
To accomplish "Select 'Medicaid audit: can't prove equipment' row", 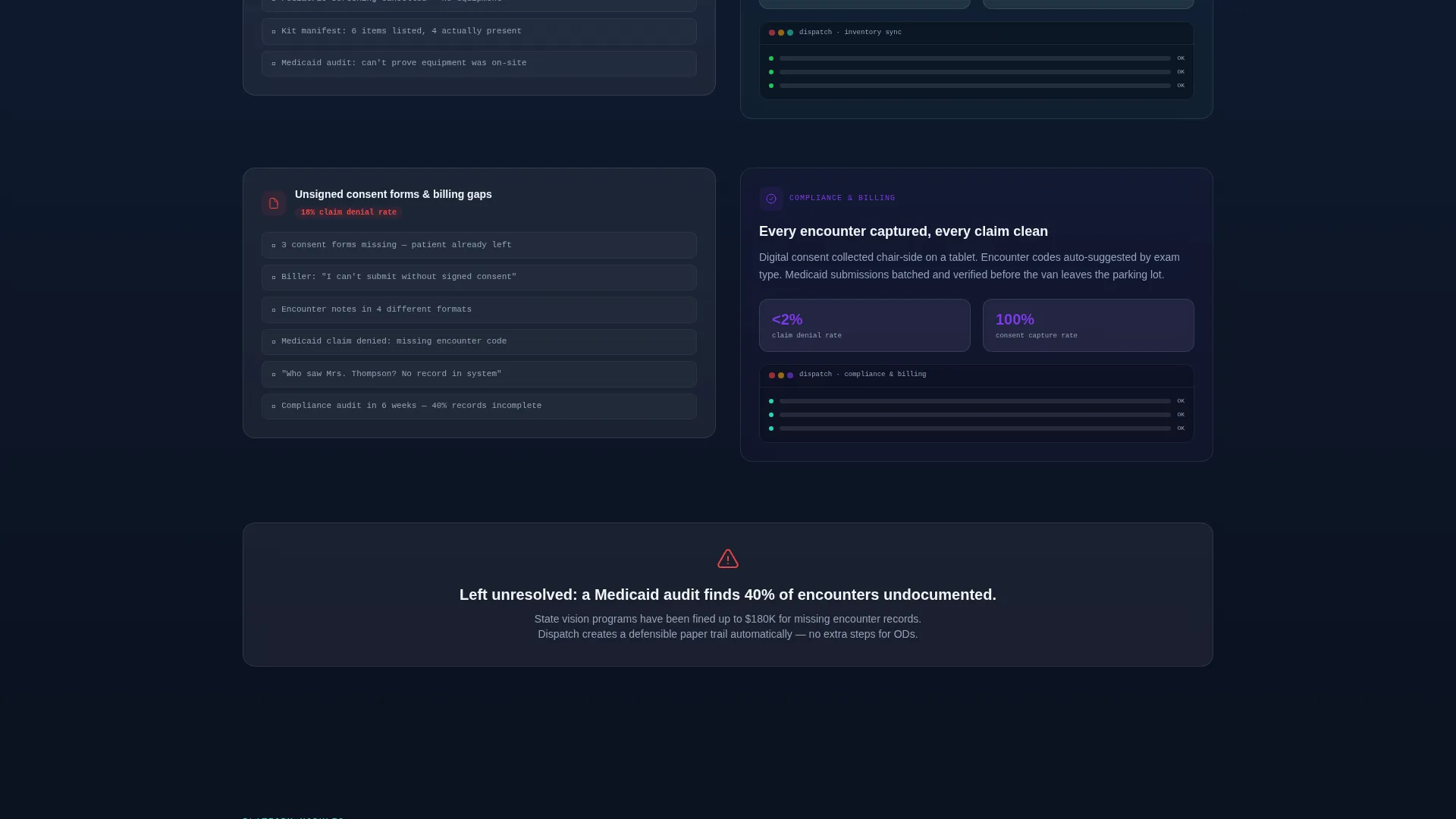I will click(479, 64).
